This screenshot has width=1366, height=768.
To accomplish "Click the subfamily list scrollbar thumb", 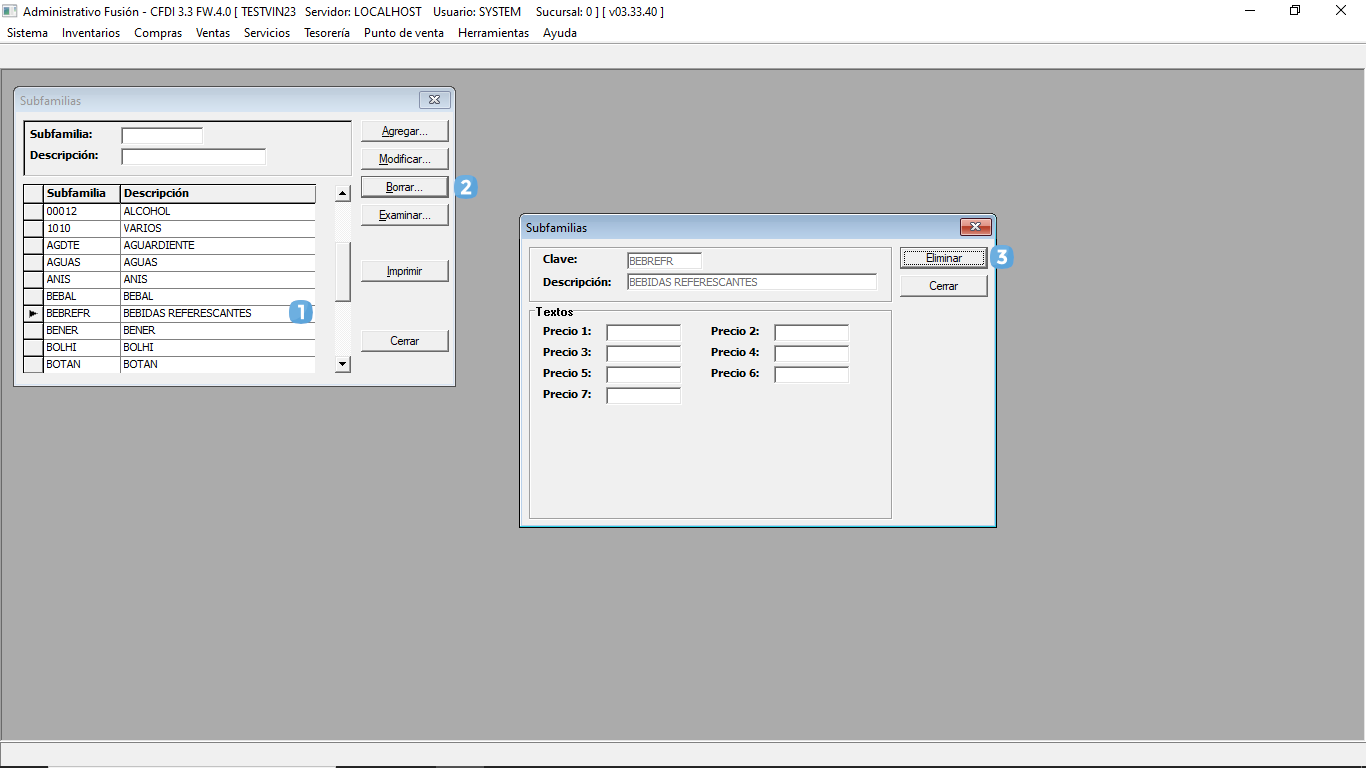I will 343,271.
